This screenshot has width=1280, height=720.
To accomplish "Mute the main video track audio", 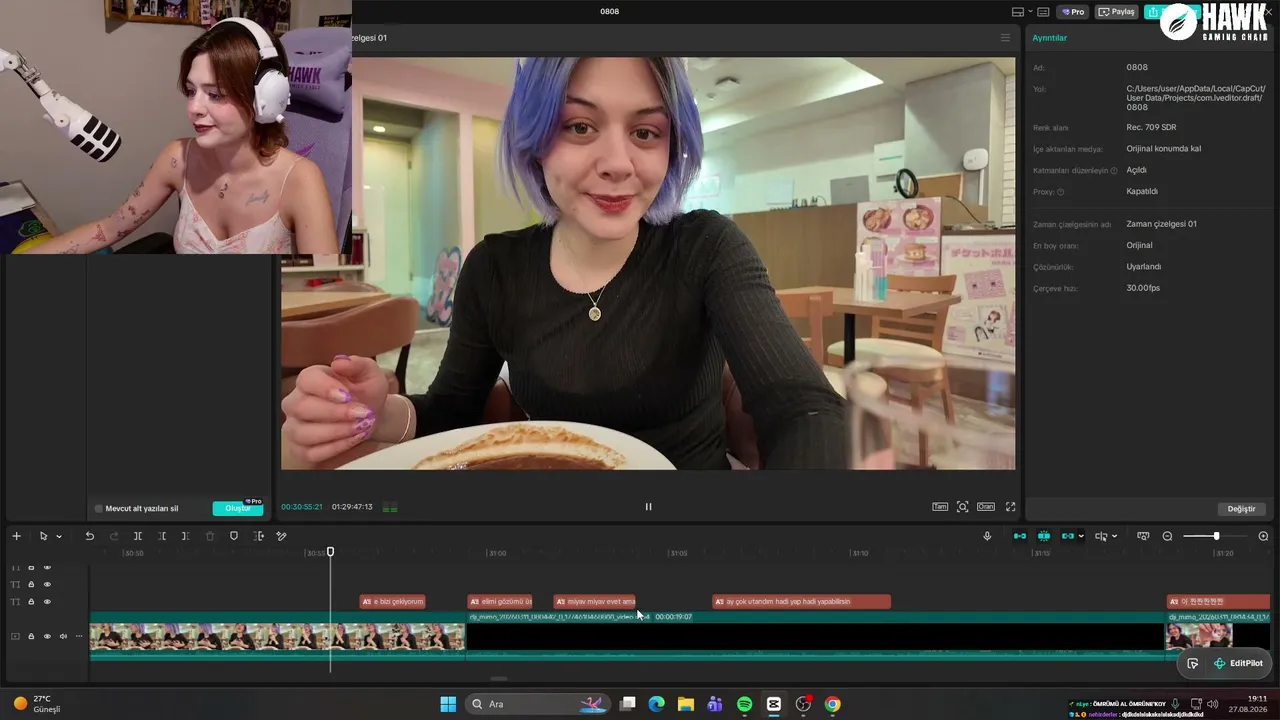I will 63,636.
